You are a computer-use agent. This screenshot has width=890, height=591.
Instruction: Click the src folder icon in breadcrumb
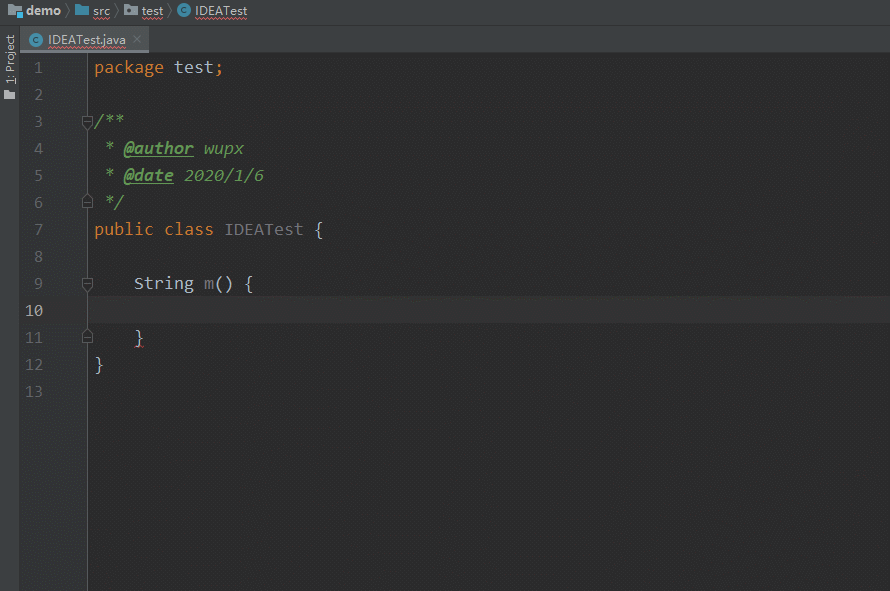point(82,10)
